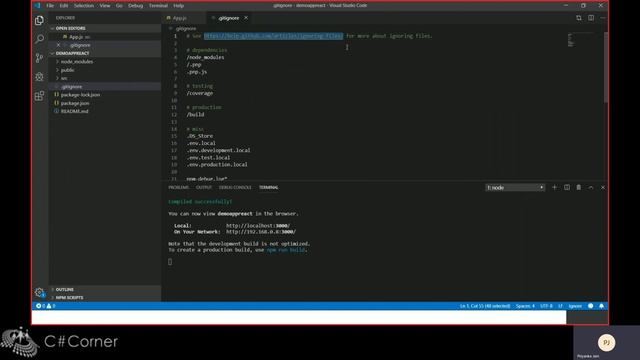Screen dimensions: 640x360
Task: Close the terminal panel
Action: pos(602,187)
